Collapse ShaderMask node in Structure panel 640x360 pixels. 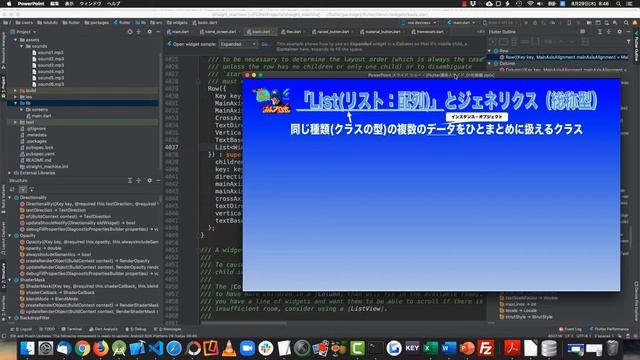pyautogui.click(x=10, y=280)
